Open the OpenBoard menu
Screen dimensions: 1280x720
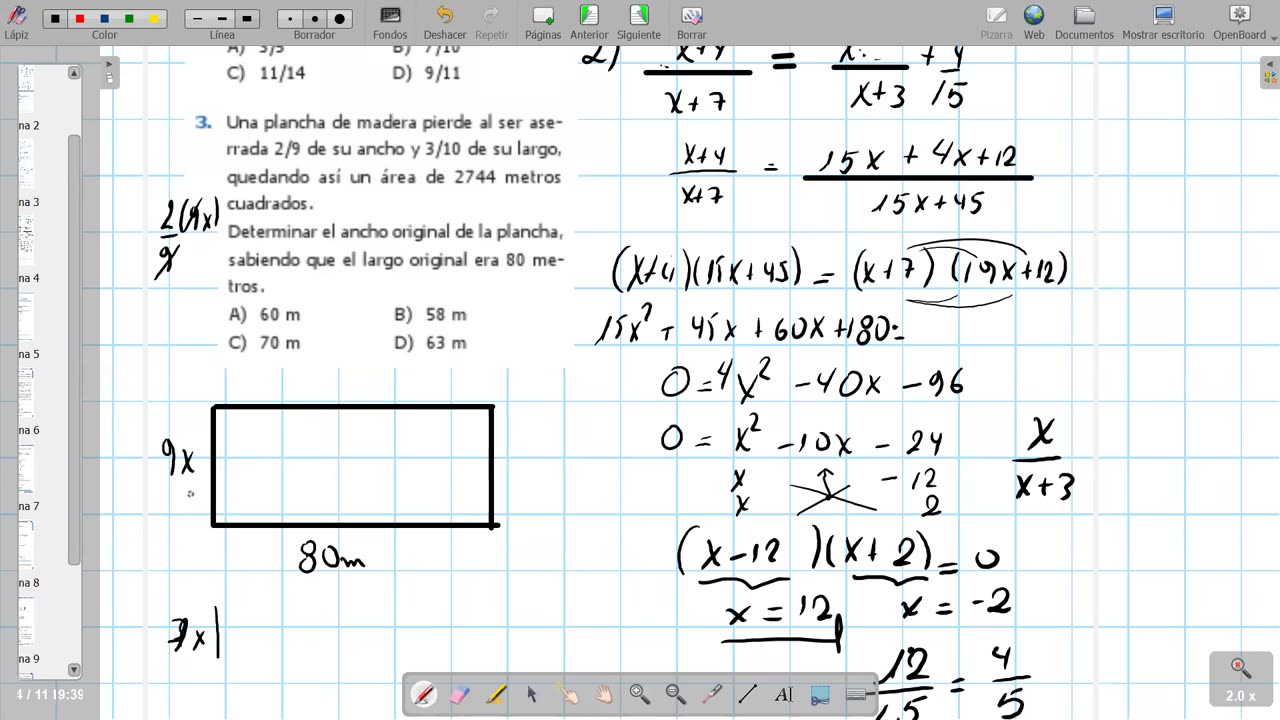pyautogui.click(x=1240, y=22)
